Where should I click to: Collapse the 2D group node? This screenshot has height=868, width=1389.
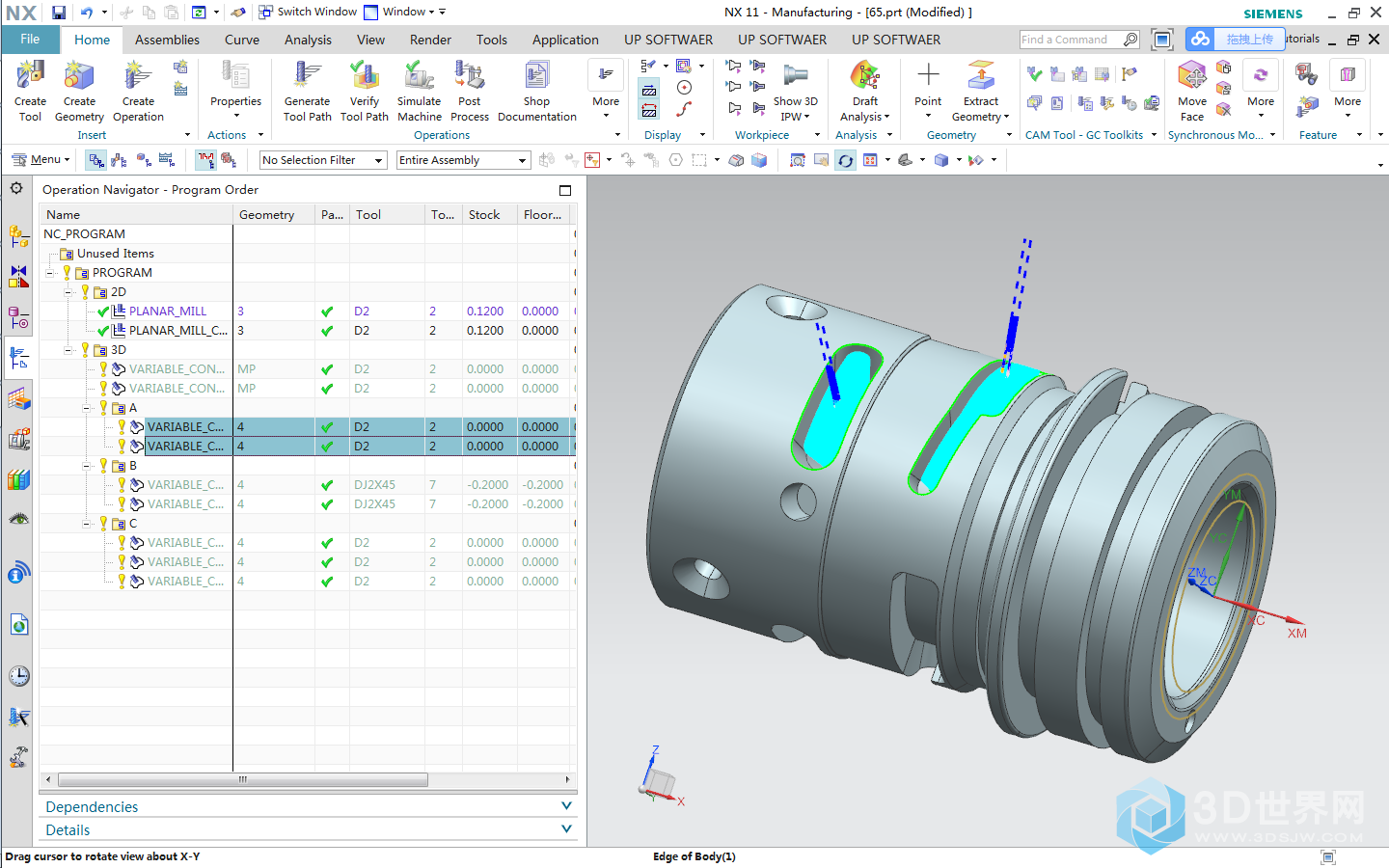tap(68, 292)
